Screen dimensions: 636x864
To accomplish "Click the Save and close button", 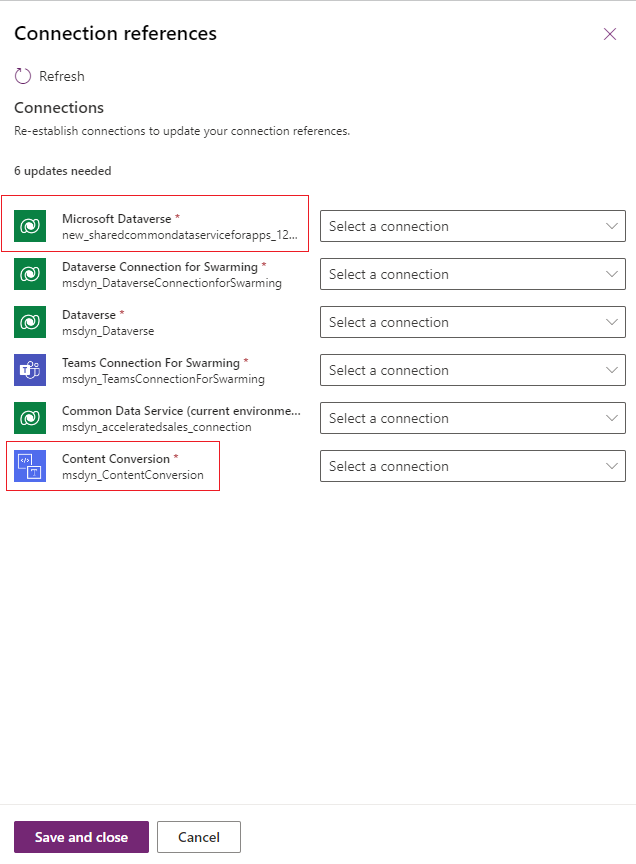I will (x=81, y=837).
